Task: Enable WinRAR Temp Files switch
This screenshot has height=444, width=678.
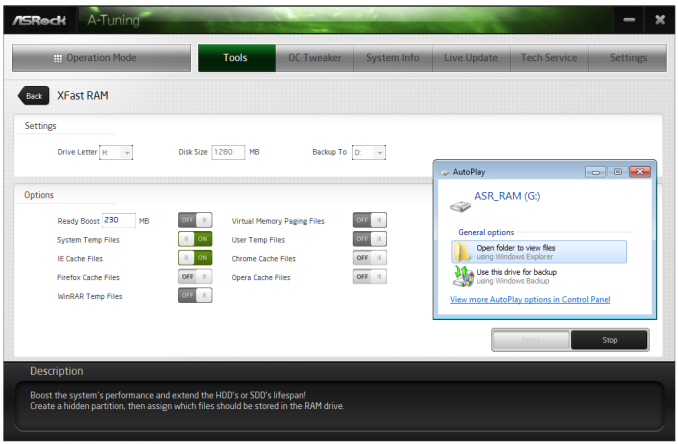Action: 195,296
